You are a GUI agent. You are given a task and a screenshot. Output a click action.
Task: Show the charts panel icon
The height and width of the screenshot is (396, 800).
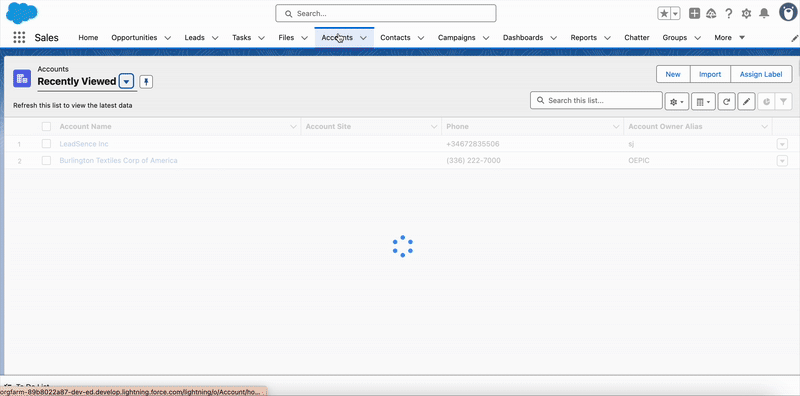pos(766,102)
